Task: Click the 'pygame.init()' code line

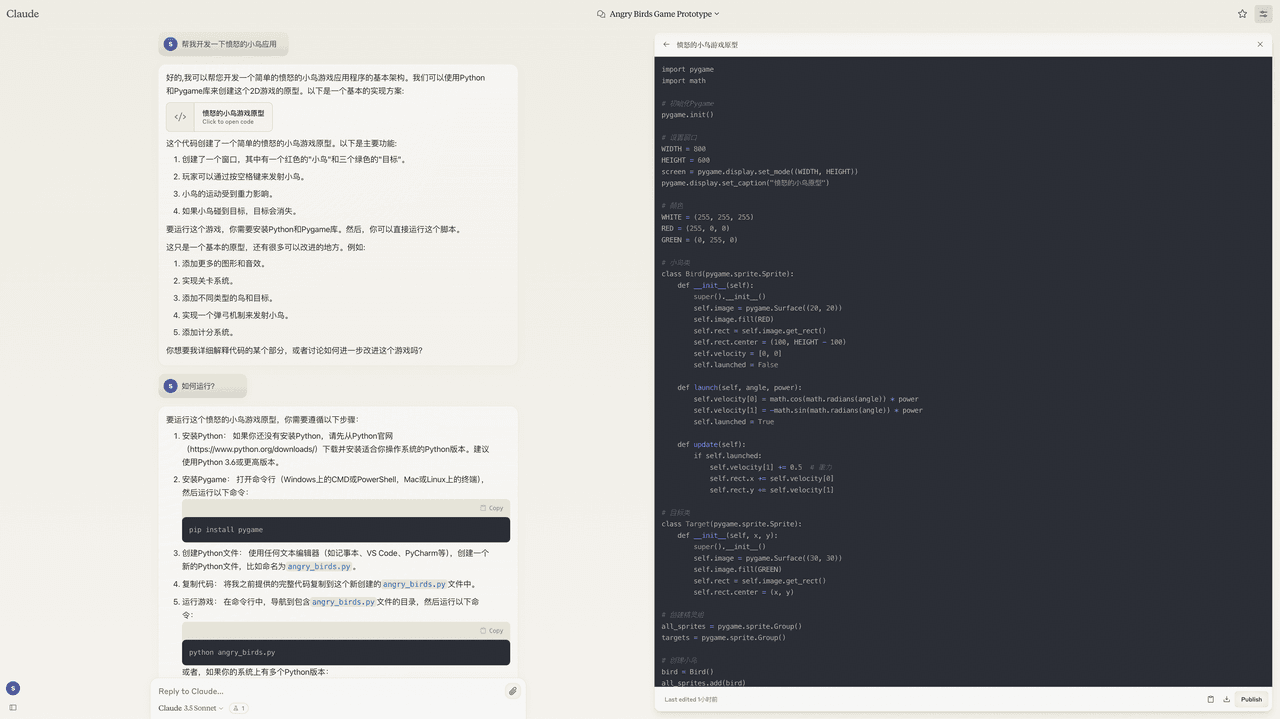Action: (x=688, y=115)
